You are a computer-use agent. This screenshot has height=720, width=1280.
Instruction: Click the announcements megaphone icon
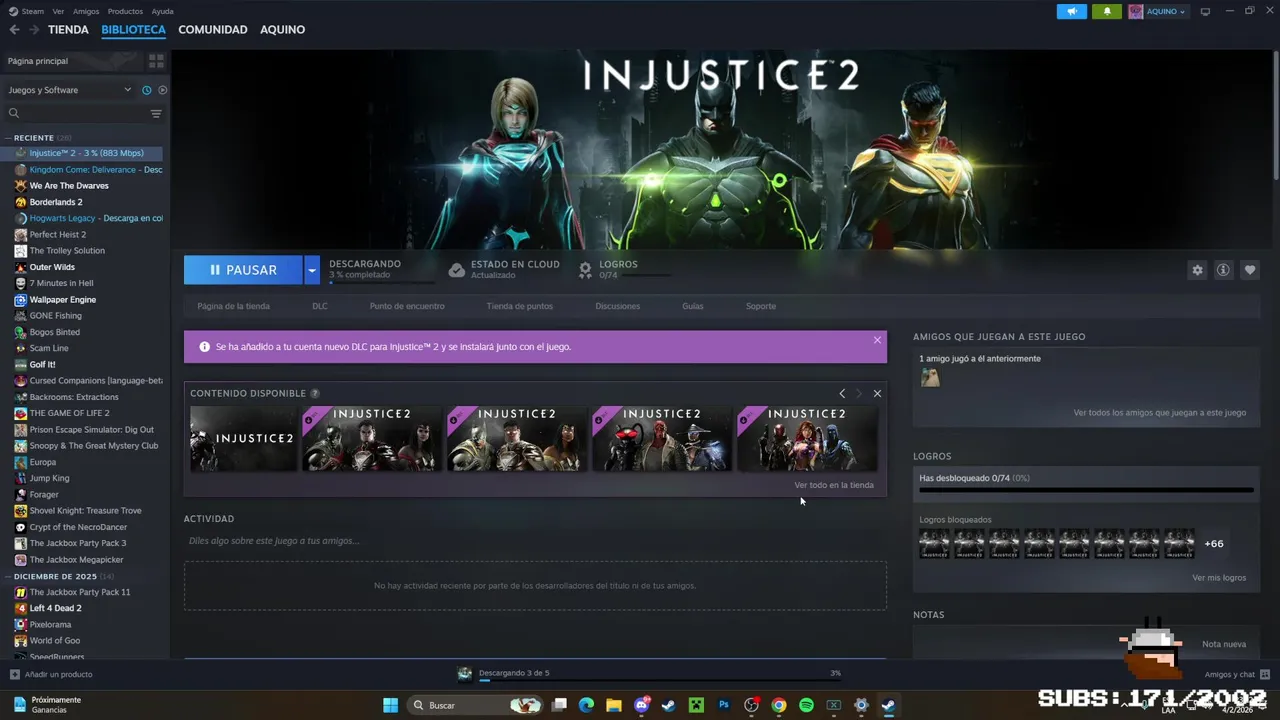pyautogui.click(x=1071, y=11)
